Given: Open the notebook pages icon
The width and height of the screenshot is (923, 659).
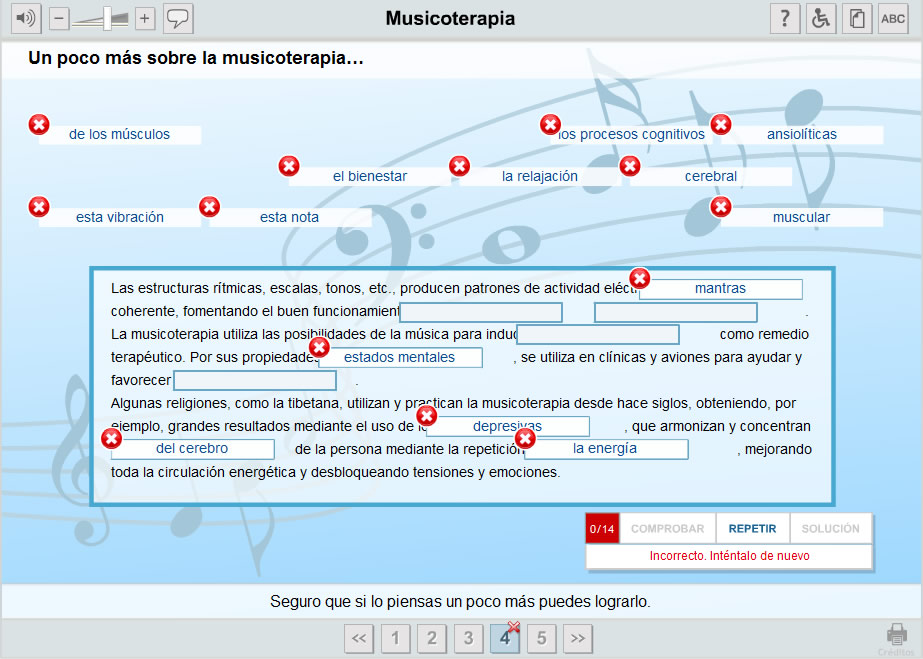Looking at the screenshot, I should pyautogui.click(x=856, y=18).
